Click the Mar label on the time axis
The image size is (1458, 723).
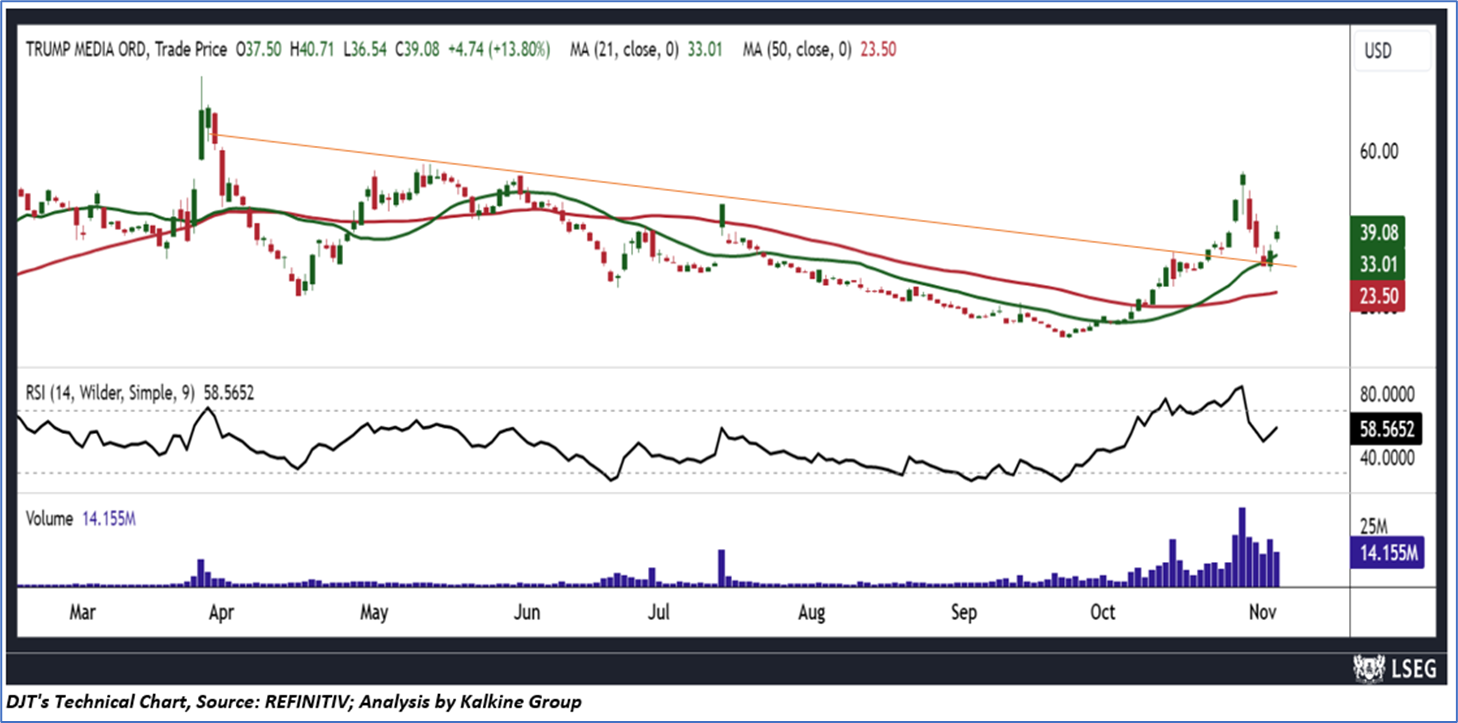(x=83, y=612)
